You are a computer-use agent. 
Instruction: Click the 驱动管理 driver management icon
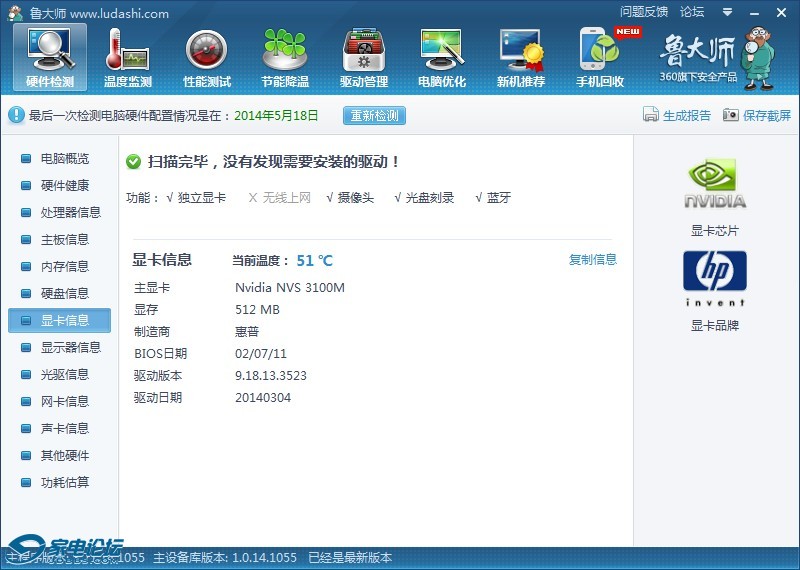click(364, 56)
